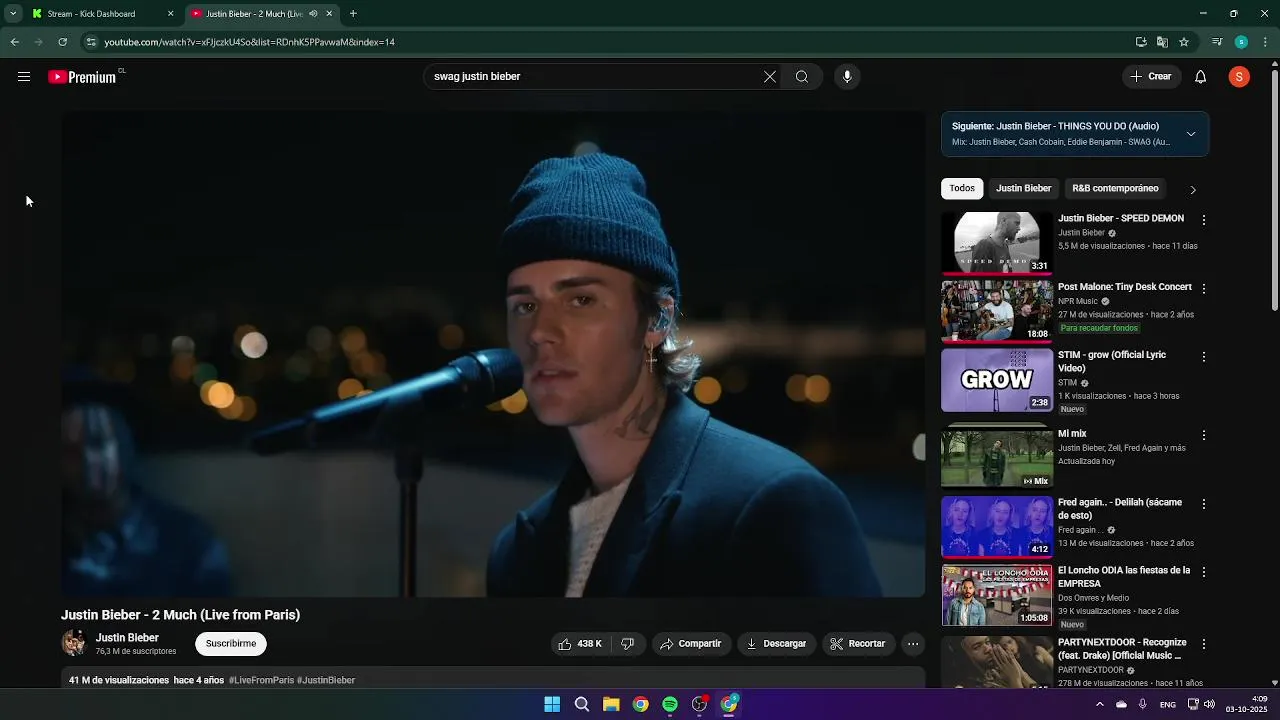
Task: Open the #JustinBieber hashtag
Action: 326,680
